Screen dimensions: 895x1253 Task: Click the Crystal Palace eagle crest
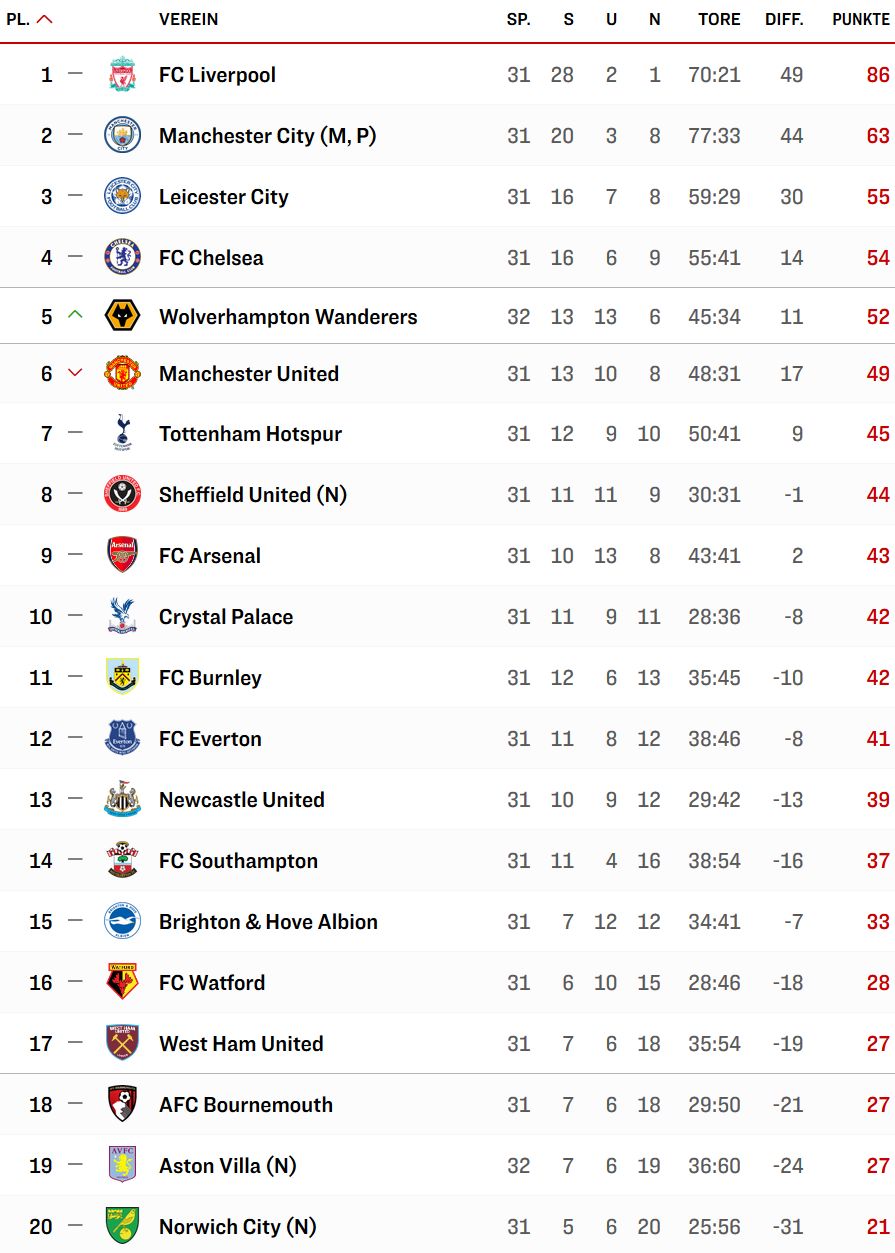coord(122,616)
